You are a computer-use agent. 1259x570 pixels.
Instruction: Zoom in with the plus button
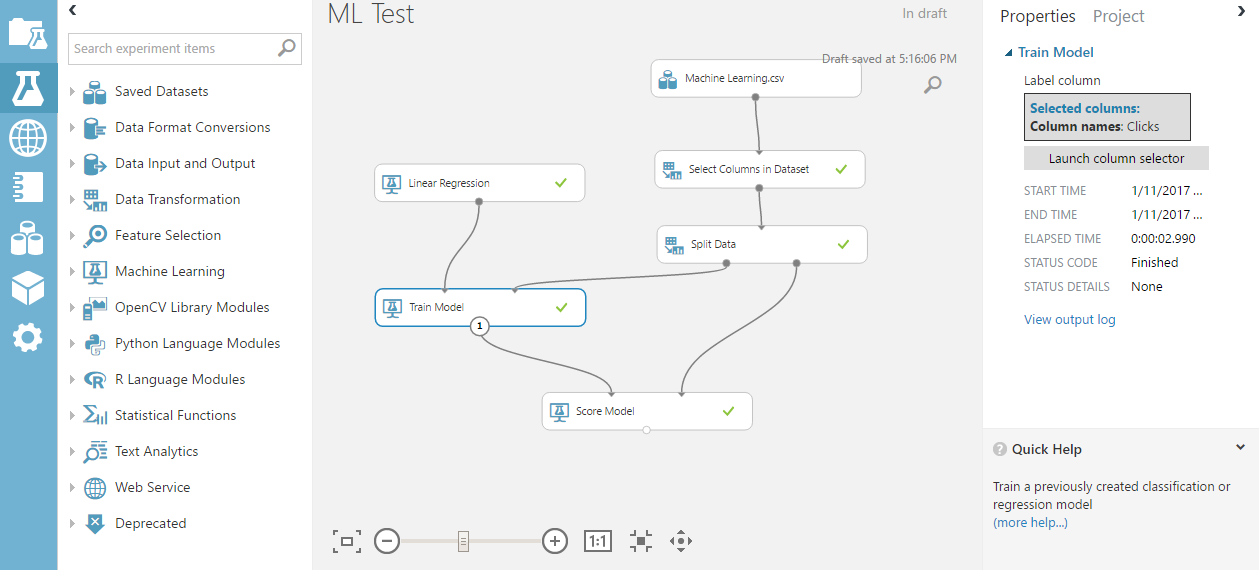[x=555, y=541]
